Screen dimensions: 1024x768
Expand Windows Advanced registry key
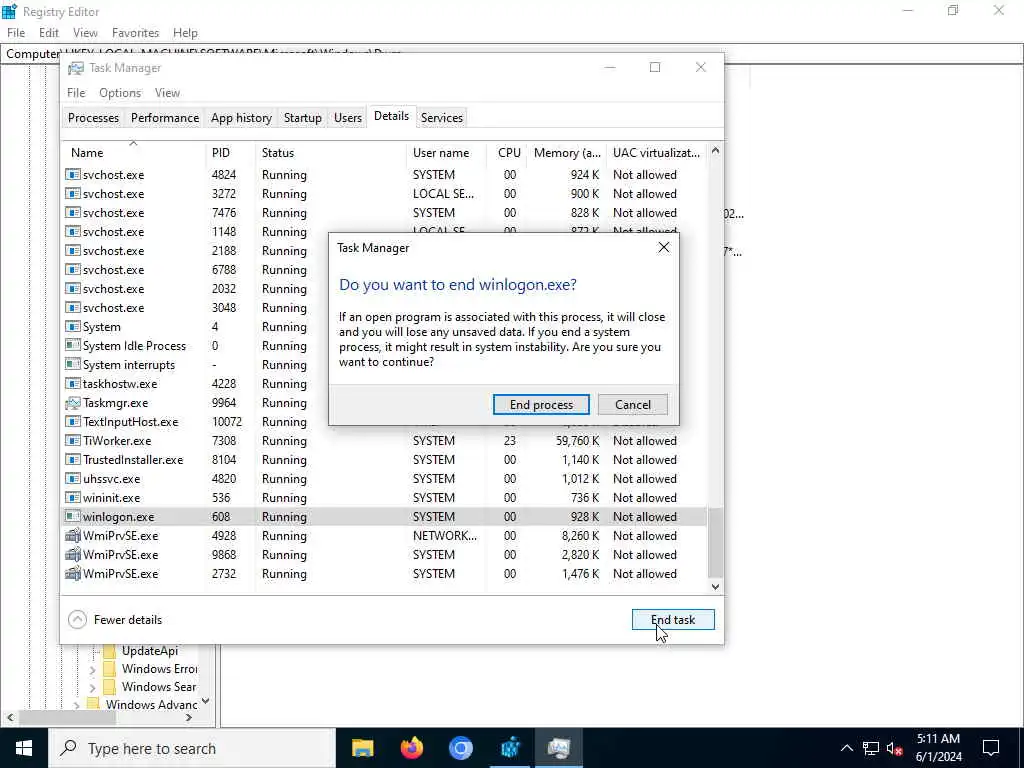click(x=76, y=705)
